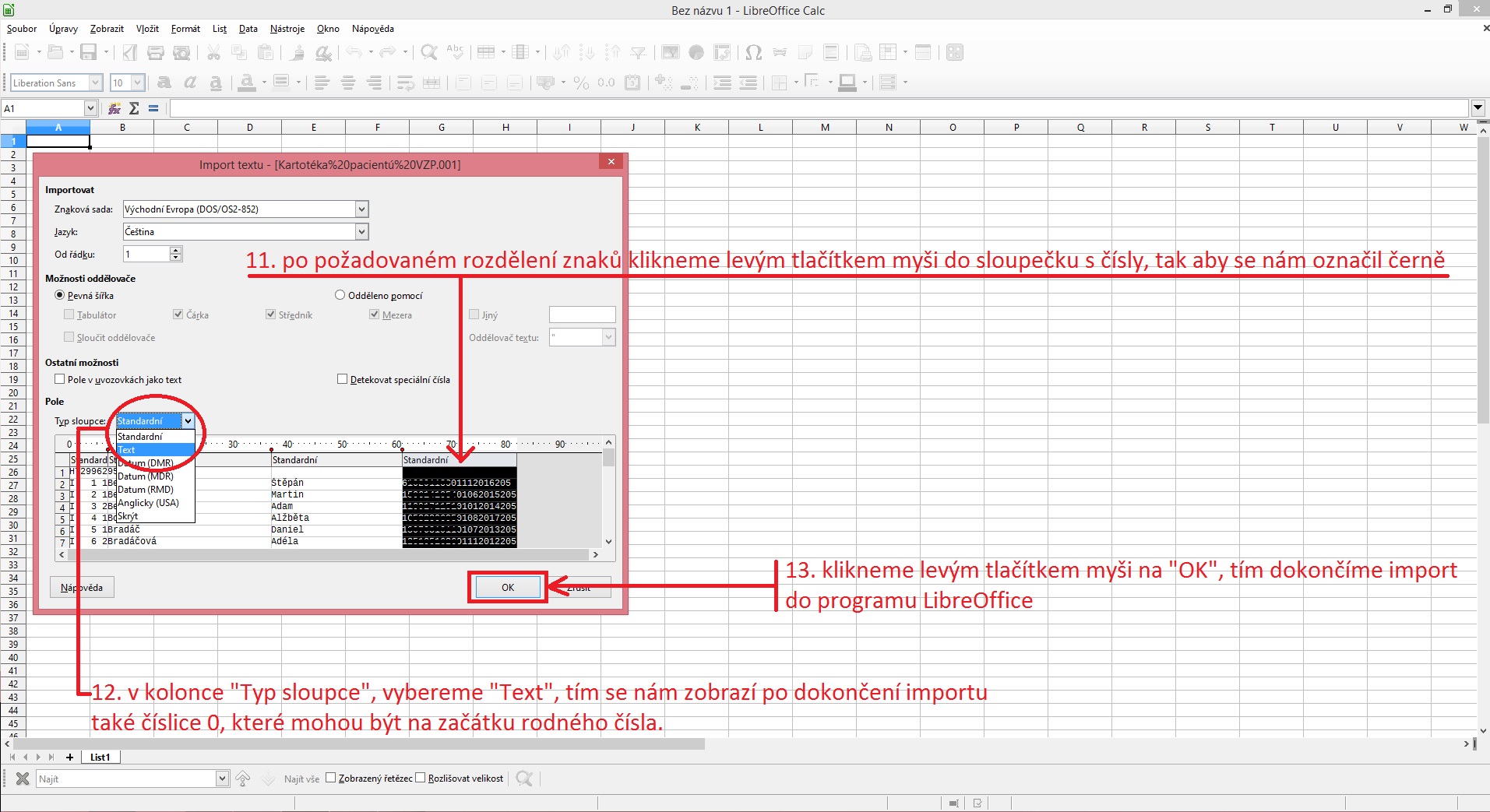Switch to the List1 sheet tab
Viewport: 1490px width, 812px height.
100,757
